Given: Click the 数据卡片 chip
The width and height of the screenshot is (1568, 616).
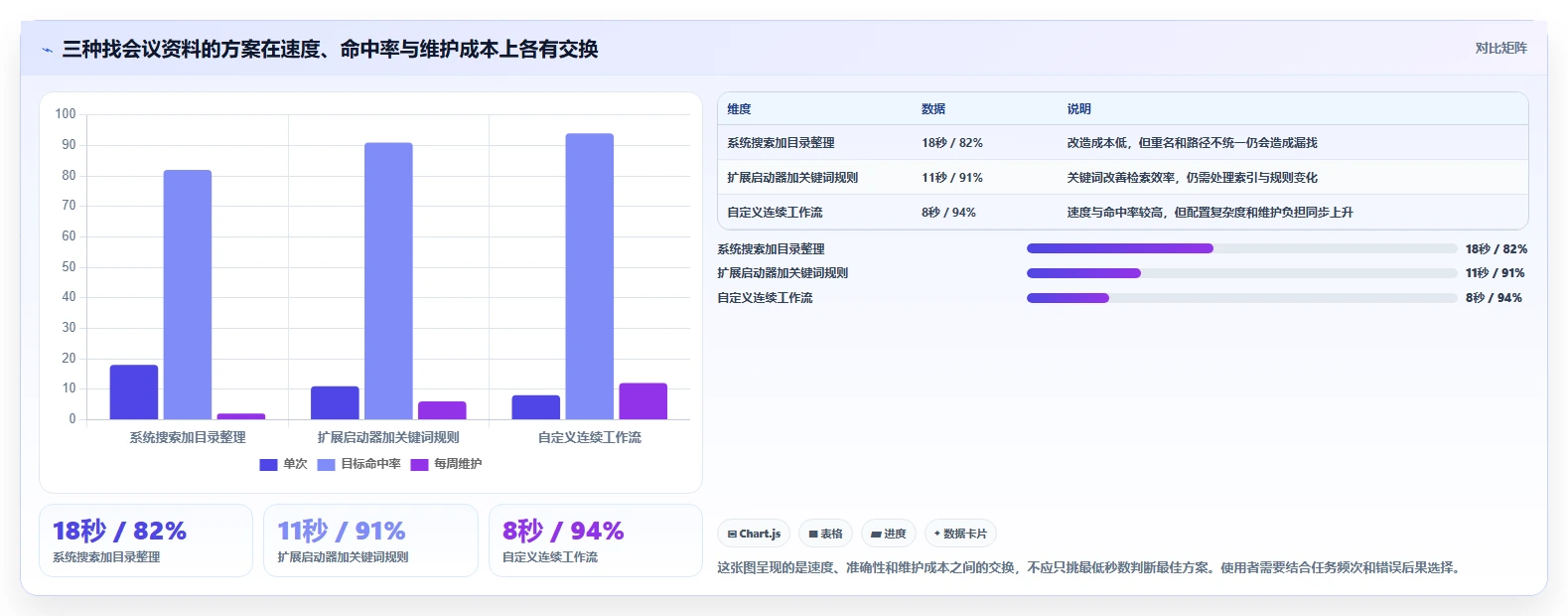Looking at the screenshot, I should tap(960, 534).
